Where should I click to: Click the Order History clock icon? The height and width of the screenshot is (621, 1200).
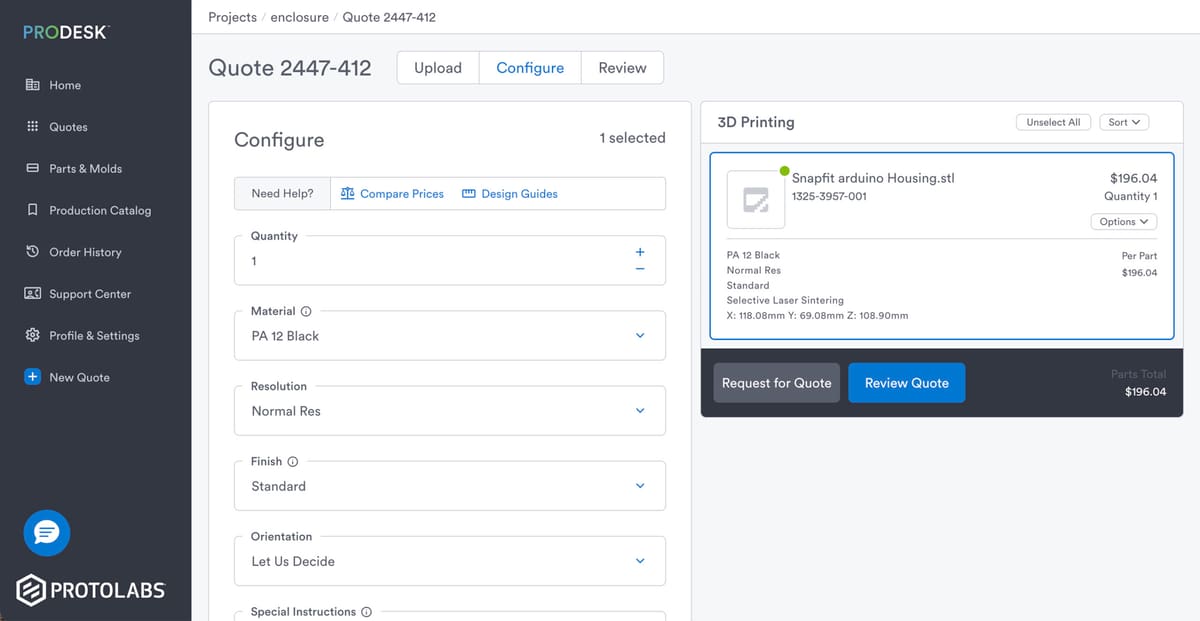(32, 252)
